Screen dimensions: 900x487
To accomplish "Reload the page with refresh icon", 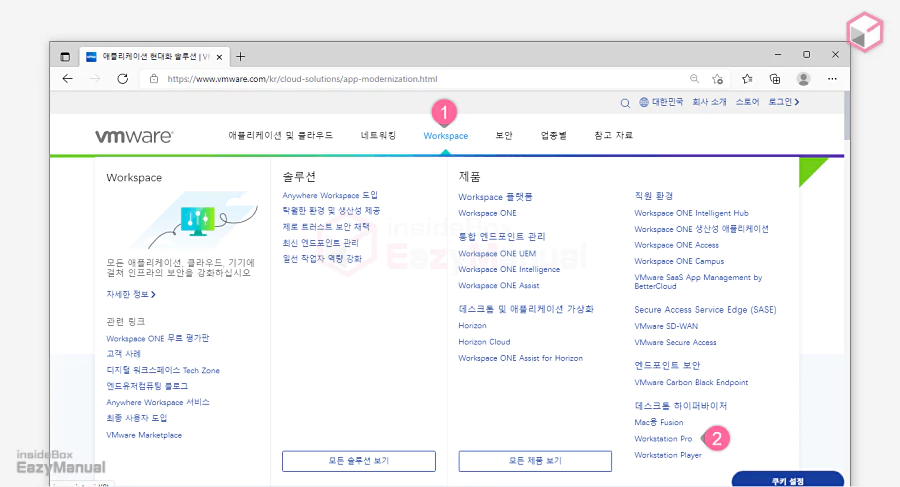I will coord(122,79).
